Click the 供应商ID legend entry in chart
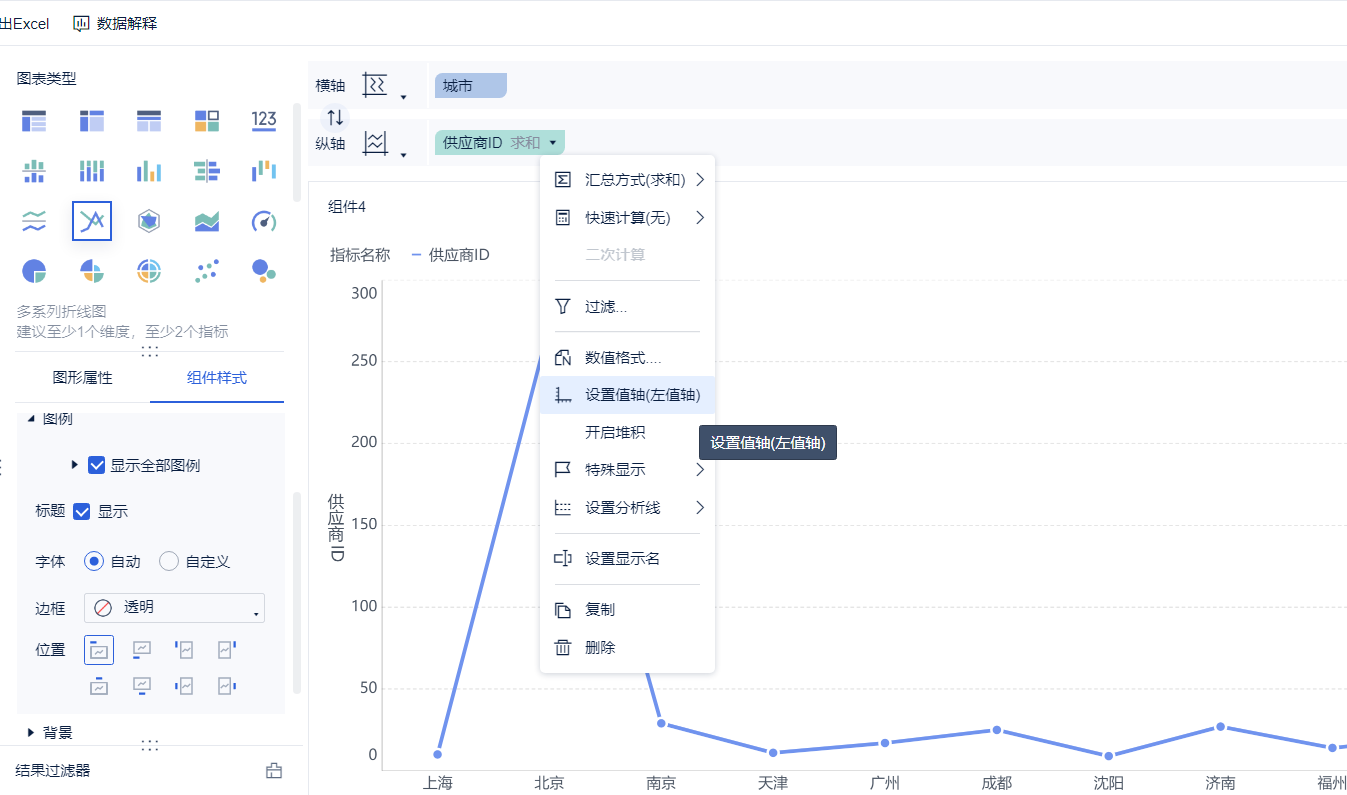Image resolution: width=1347 pixels, height=795 pixels. [x=450, y=255]
